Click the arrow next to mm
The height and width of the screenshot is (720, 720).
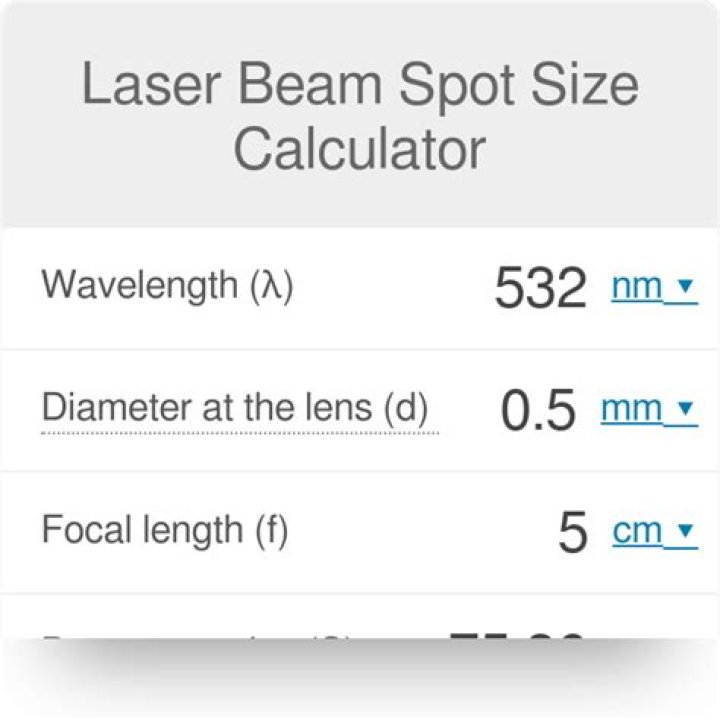(685, 408)
